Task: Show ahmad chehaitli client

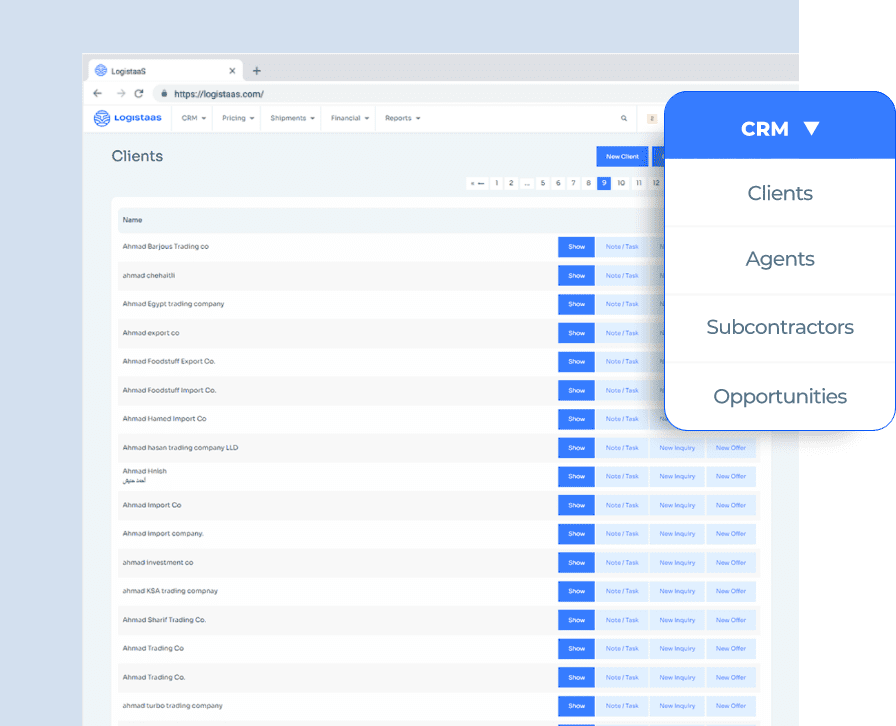Action: pyautogui.click(x=576, y=276)
